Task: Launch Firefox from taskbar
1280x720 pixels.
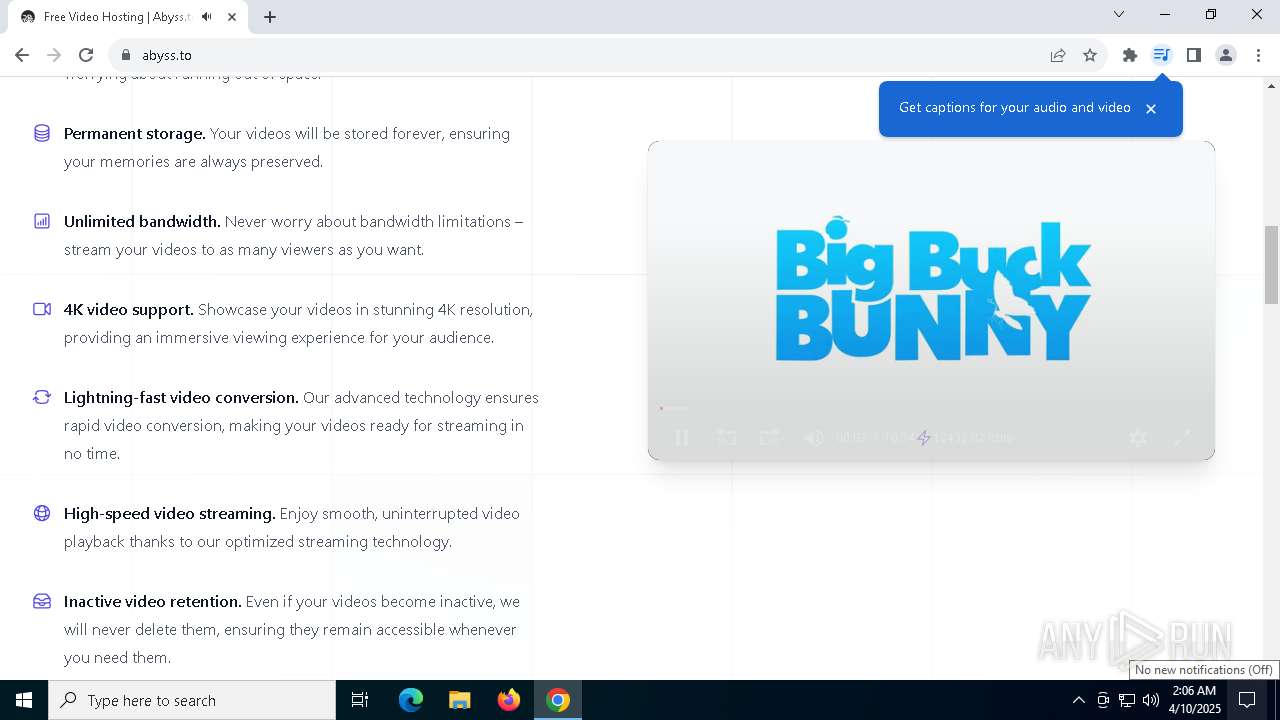Action: point(509,700)
